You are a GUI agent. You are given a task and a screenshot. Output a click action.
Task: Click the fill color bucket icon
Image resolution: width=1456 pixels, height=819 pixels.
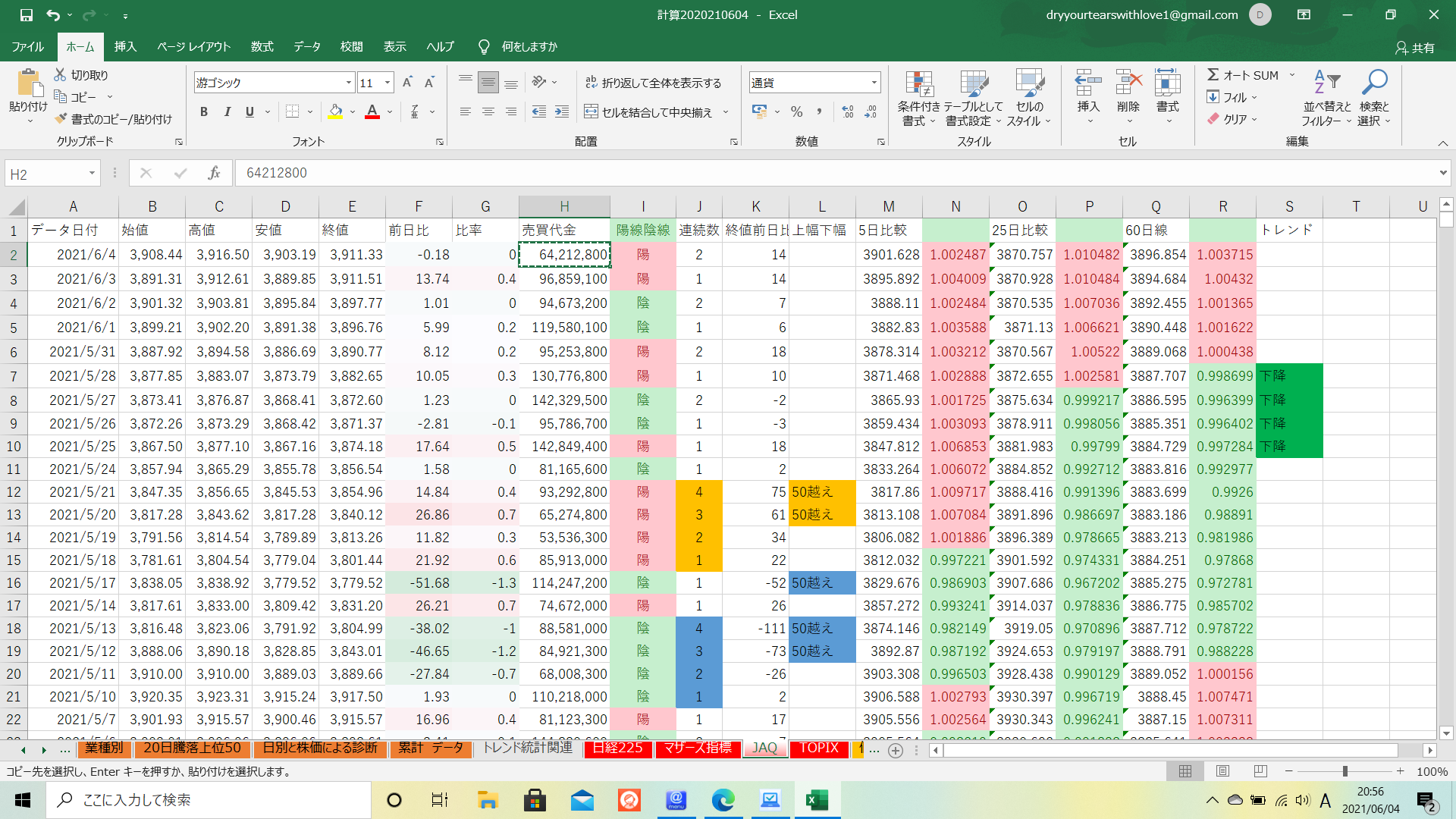tap(335, 111)
